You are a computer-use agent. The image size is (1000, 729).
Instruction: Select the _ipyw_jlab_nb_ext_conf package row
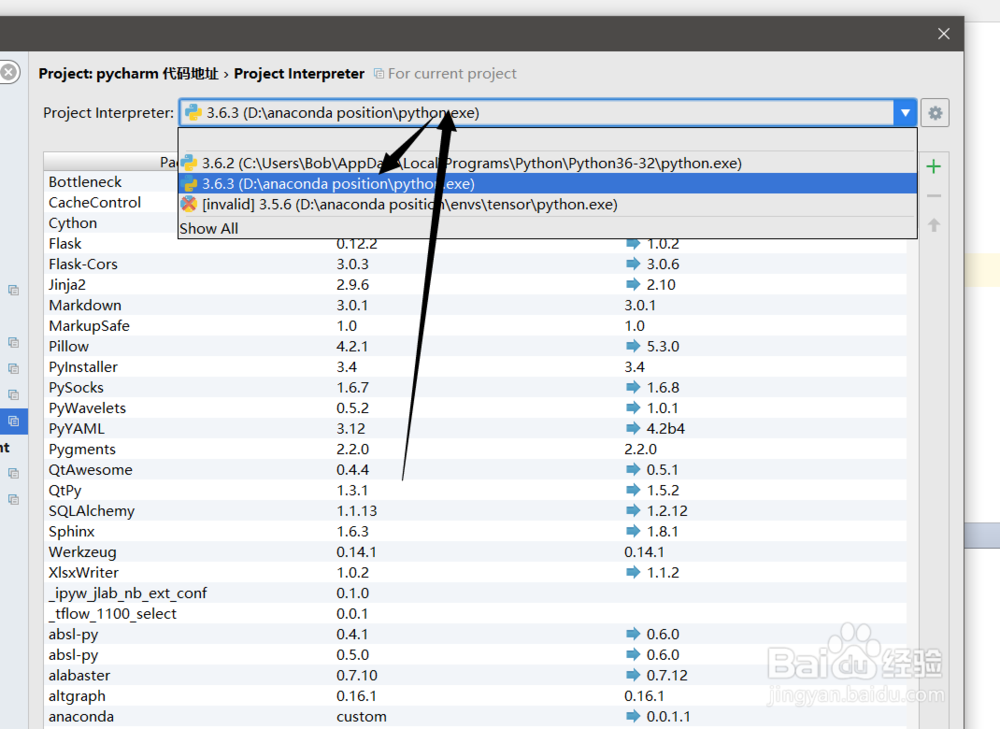pos(475,593)
